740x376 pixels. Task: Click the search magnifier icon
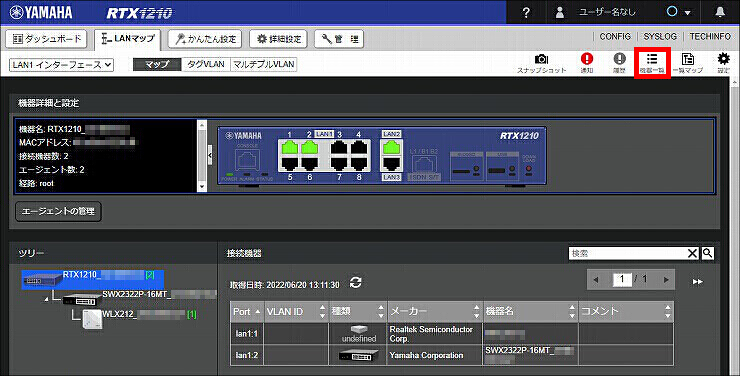[707, 253]
